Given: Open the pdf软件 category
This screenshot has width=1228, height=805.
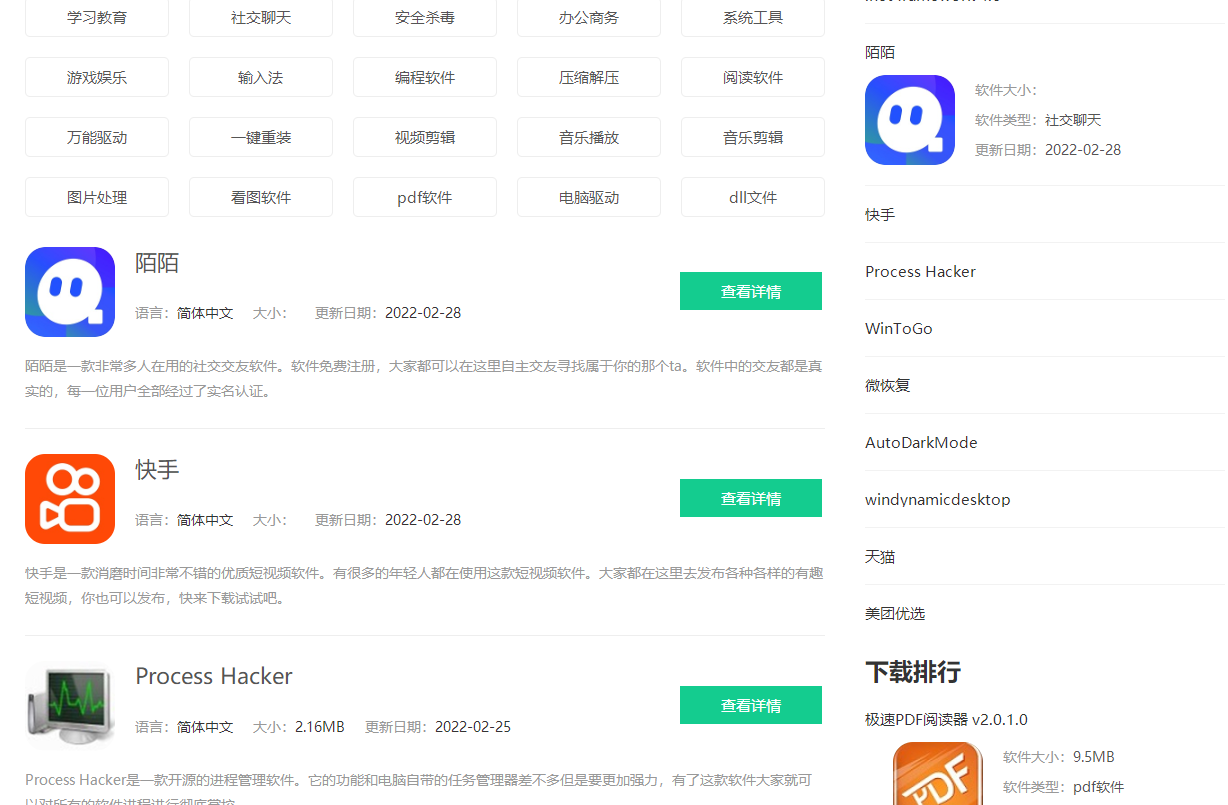Looking at the screenshot, I should click(x=424, y=197).
